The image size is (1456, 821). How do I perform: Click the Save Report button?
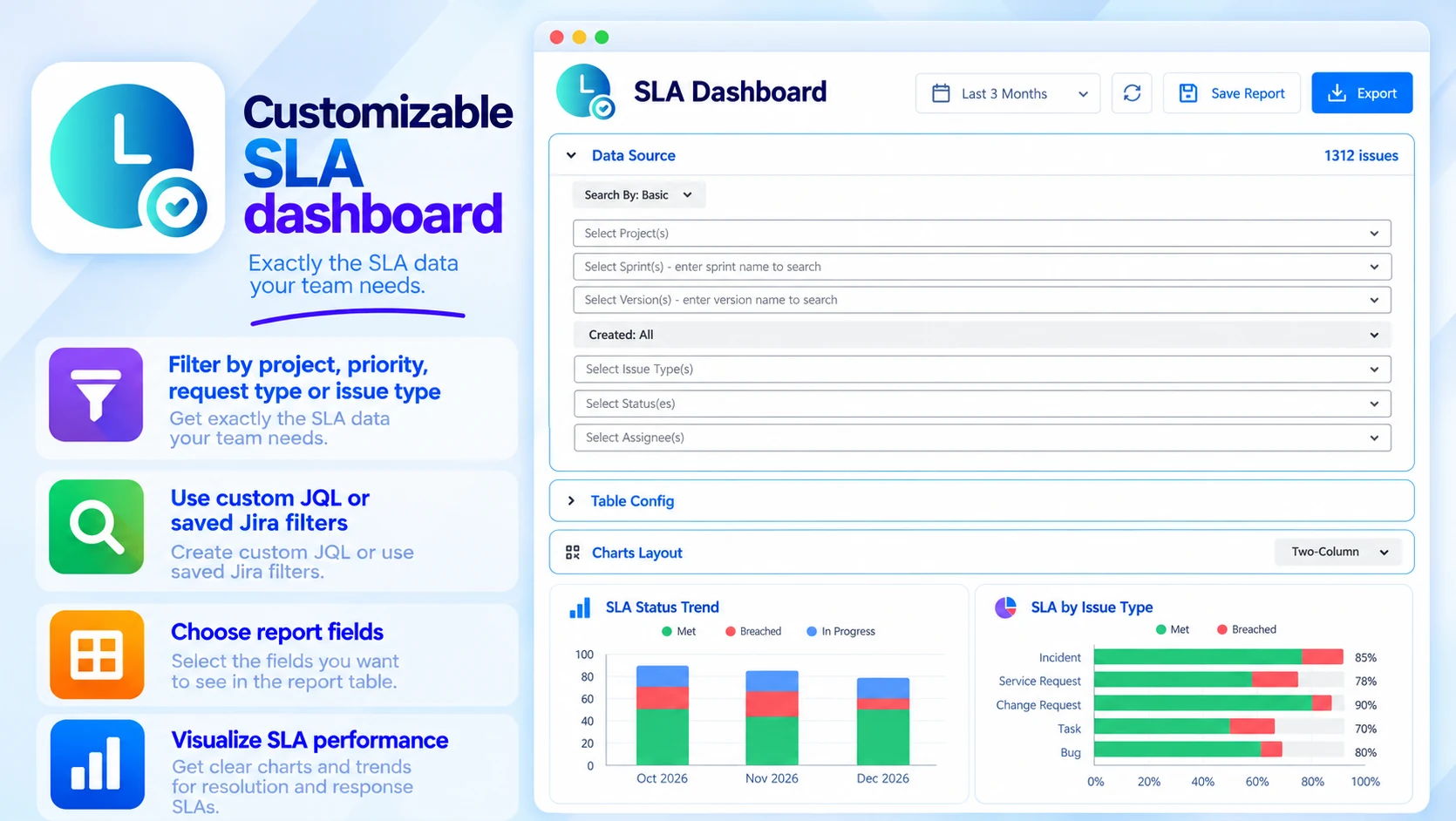(1231, 93)
